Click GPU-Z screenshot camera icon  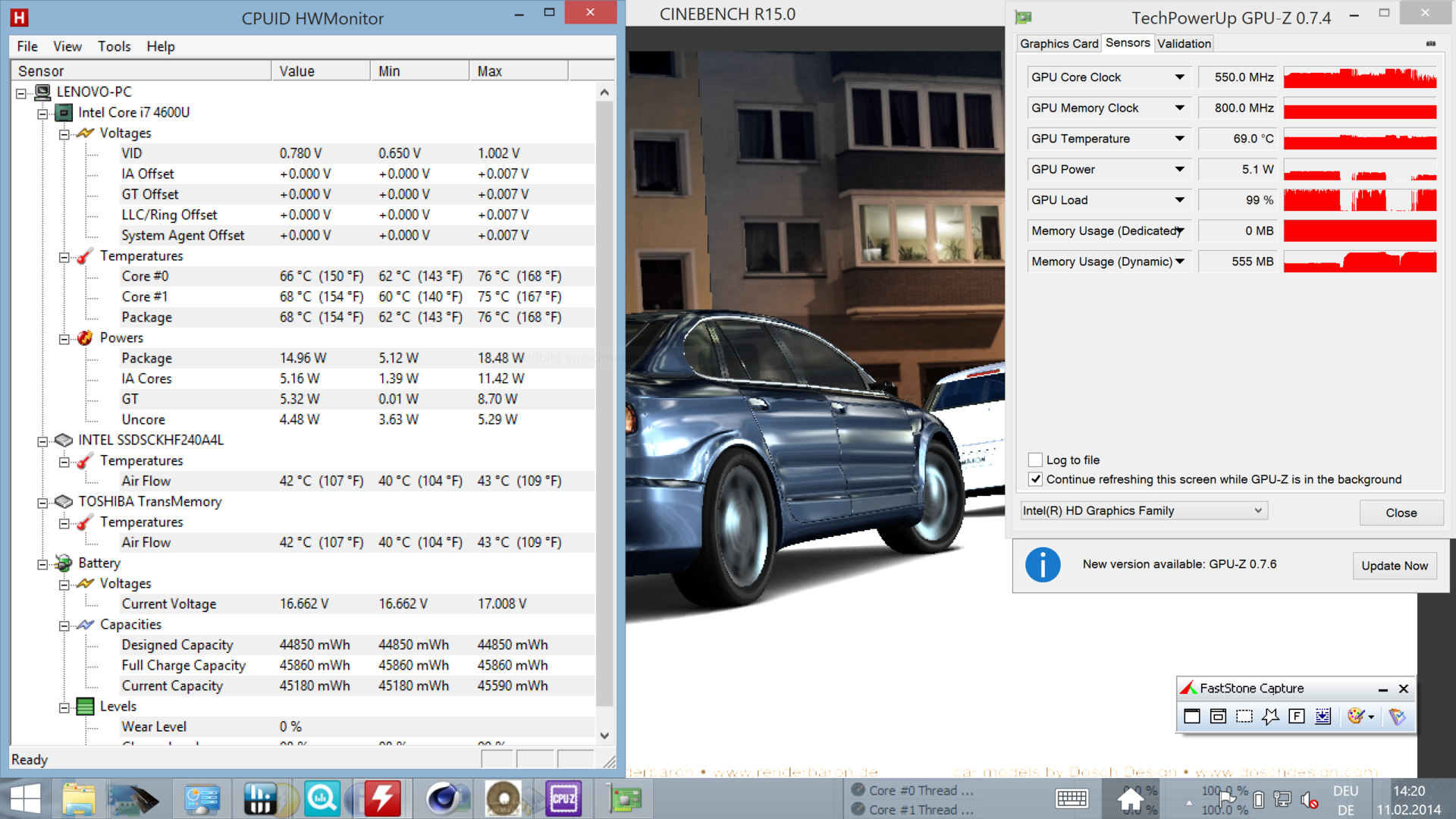[x=1430, y=44]
